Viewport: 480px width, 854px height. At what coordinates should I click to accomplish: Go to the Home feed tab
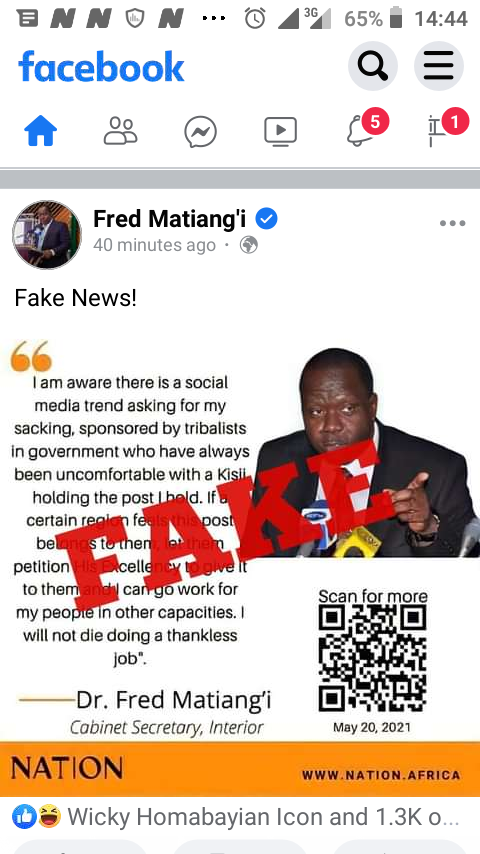tap(40, 131)
